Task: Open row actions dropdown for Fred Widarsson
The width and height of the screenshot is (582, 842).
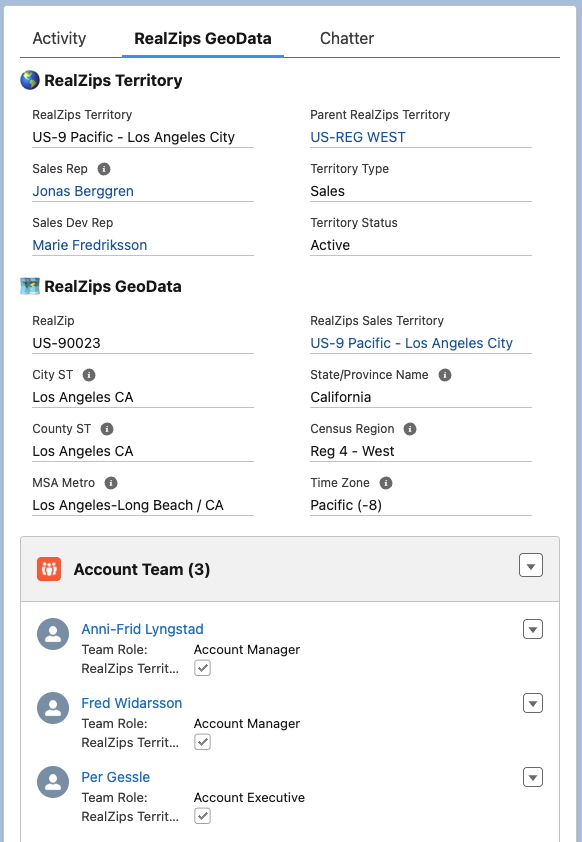Action: 533,703
